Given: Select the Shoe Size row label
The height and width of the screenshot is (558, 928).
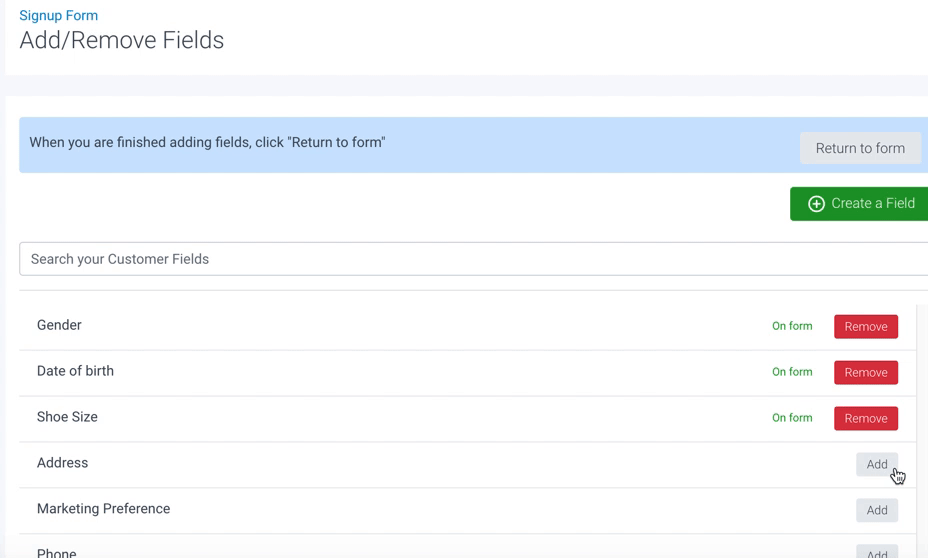Looking at the screenshot, I should (x=67, y=417).
